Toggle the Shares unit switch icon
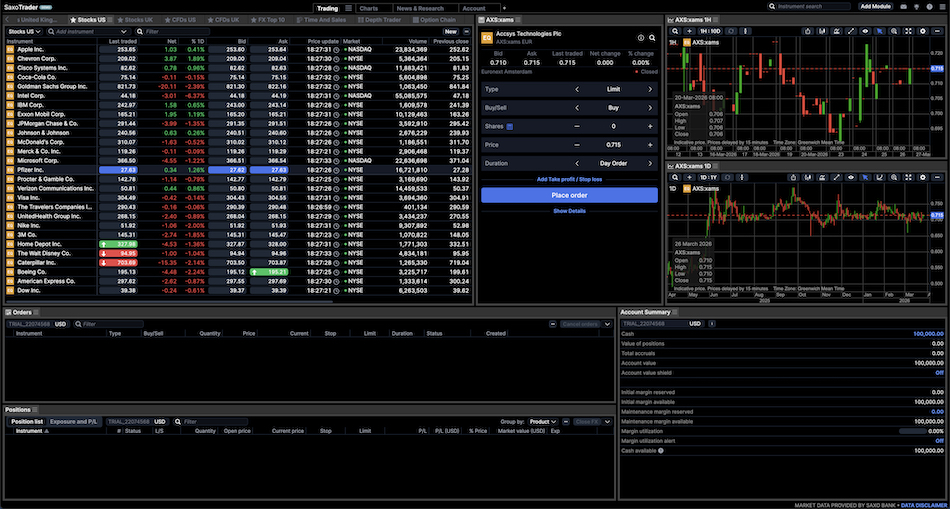This screenshot has width=950, height=509. 510,126
